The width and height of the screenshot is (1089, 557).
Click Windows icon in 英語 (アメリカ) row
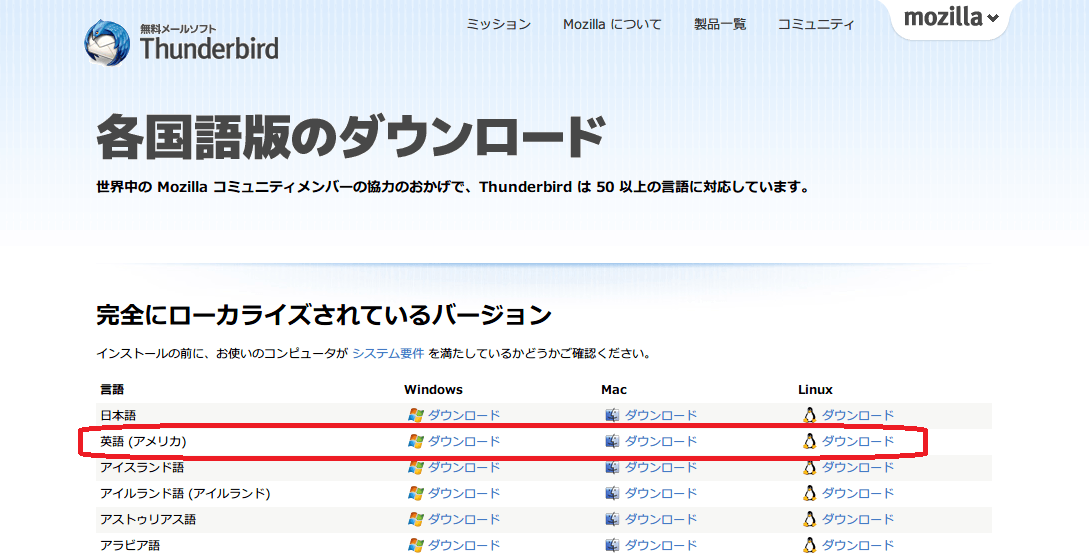[x=415, y=441]
